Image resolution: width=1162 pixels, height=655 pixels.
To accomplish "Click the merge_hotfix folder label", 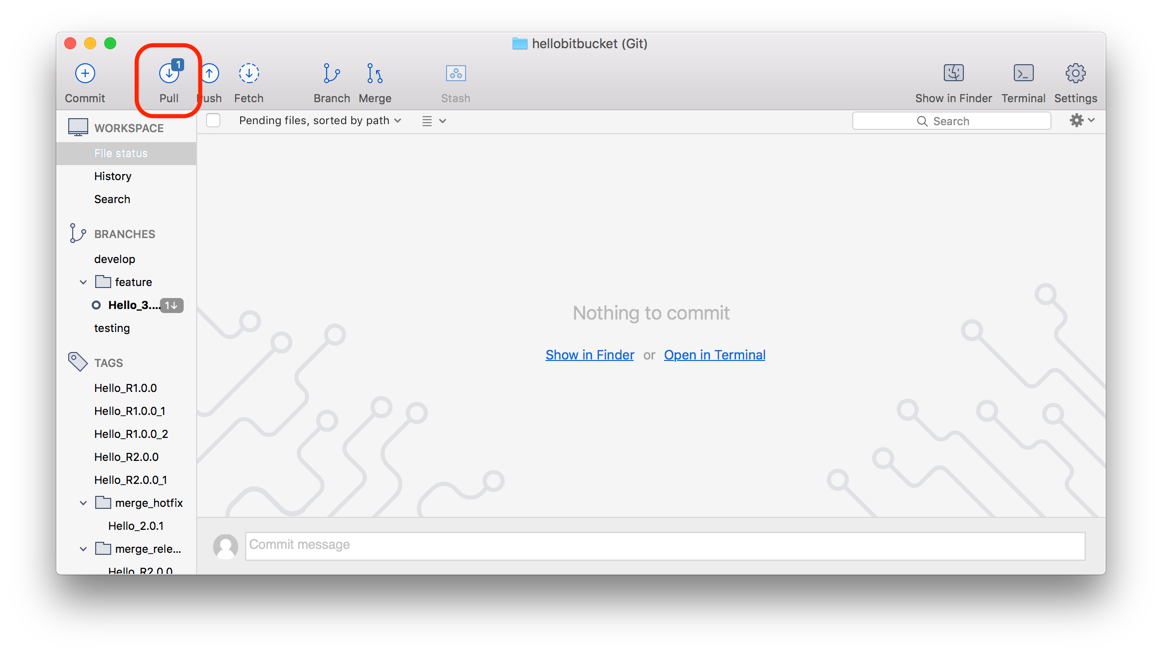I will [149, 503].
